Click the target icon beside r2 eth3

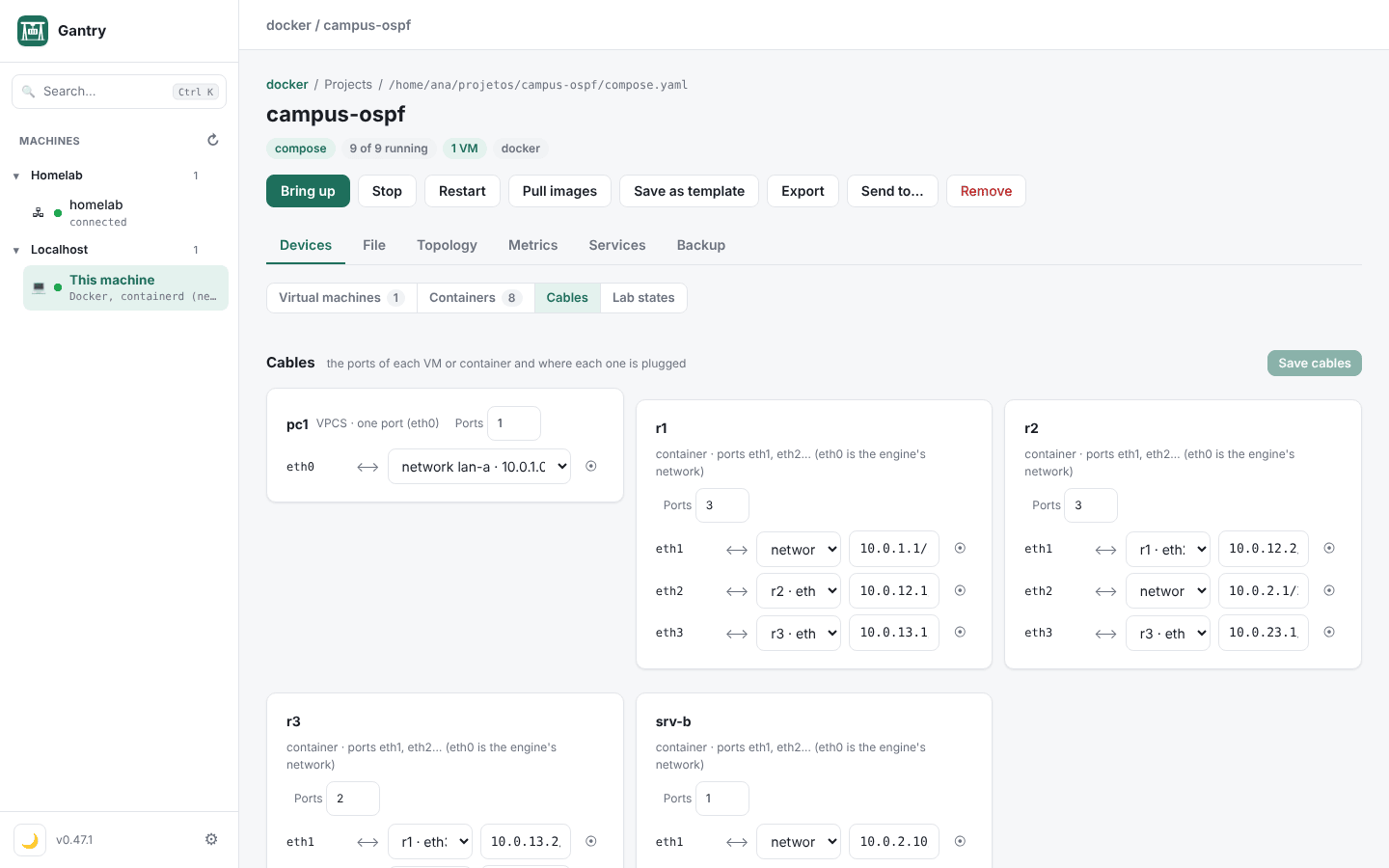pyautogui.click(x=1329, y=632)
